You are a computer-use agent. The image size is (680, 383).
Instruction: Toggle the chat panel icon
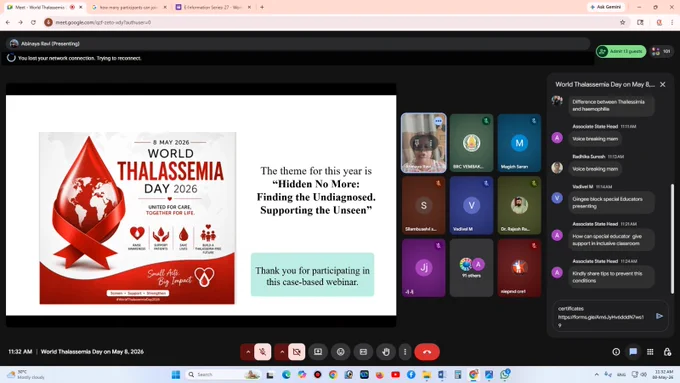(x=633, y=352)
